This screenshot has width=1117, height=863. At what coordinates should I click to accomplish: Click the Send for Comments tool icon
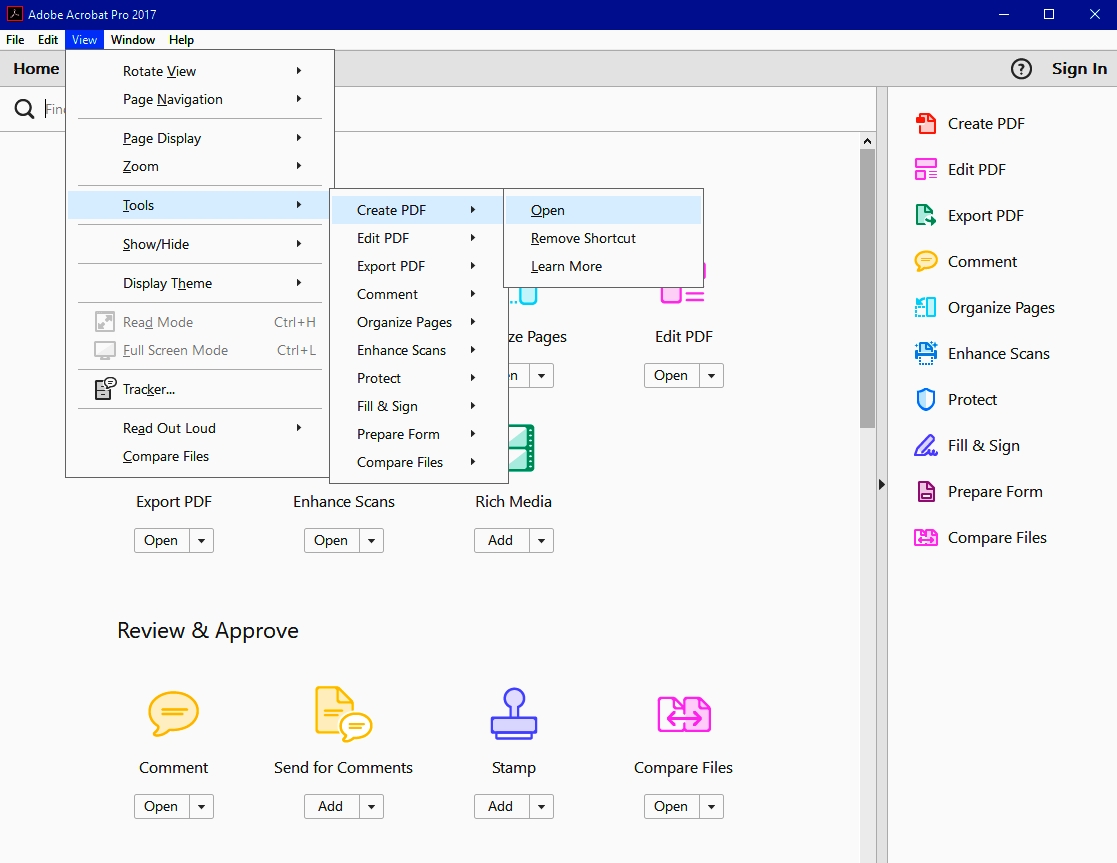(343, 713)
